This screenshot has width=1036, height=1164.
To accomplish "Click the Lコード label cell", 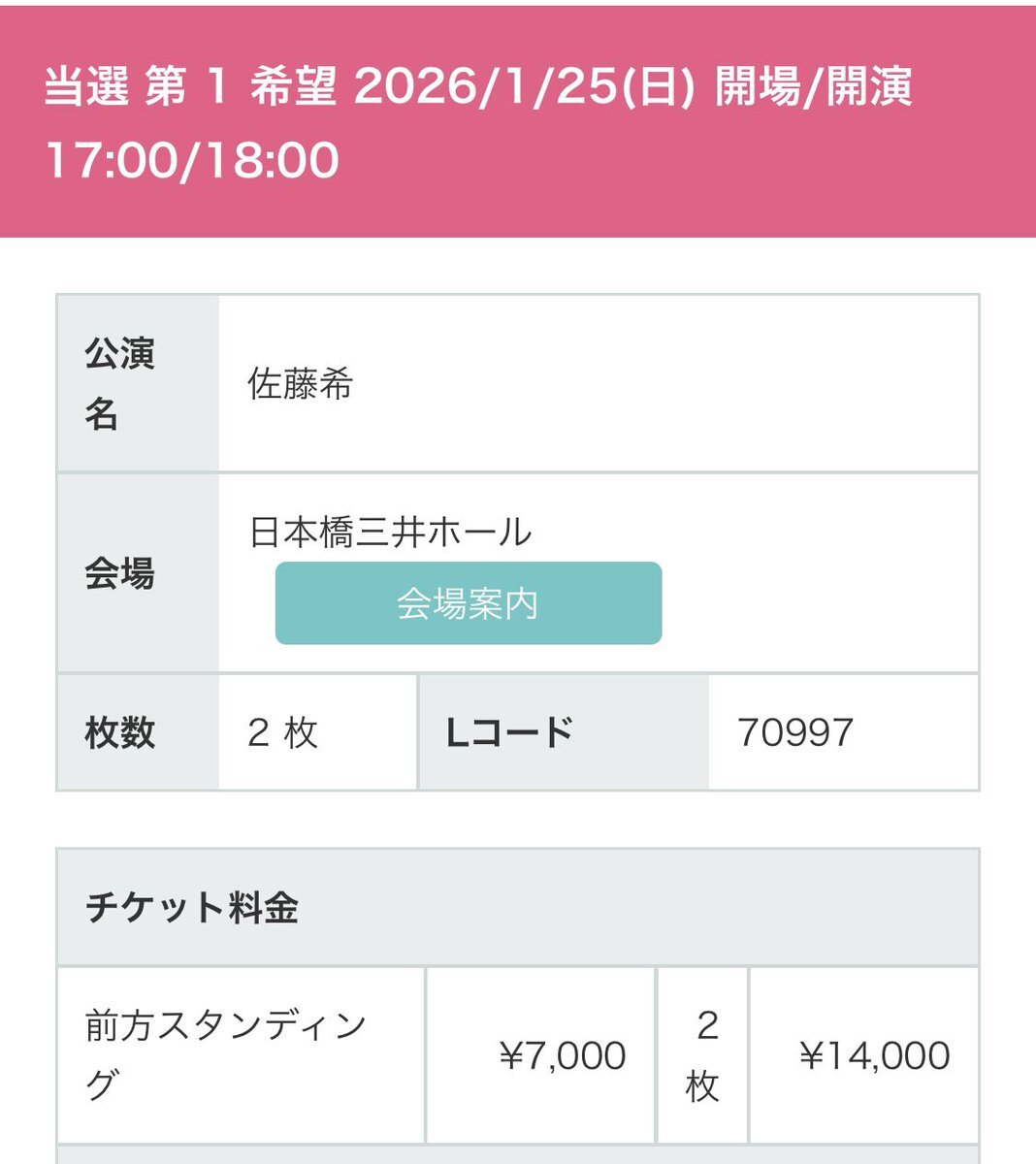I will pos(510,732).
